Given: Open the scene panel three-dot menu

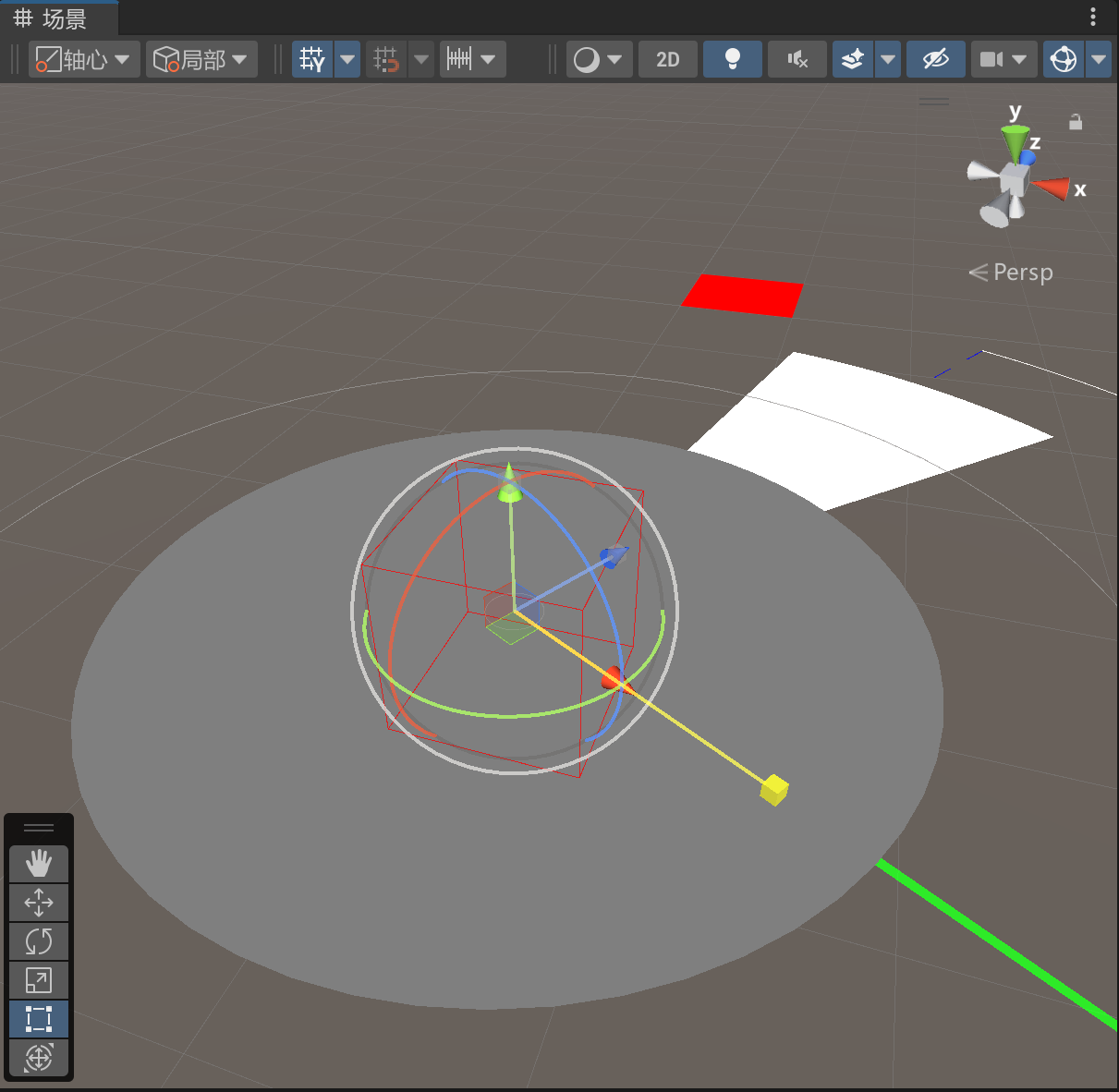Looking at the screenshot, I should click(1092, 17).
